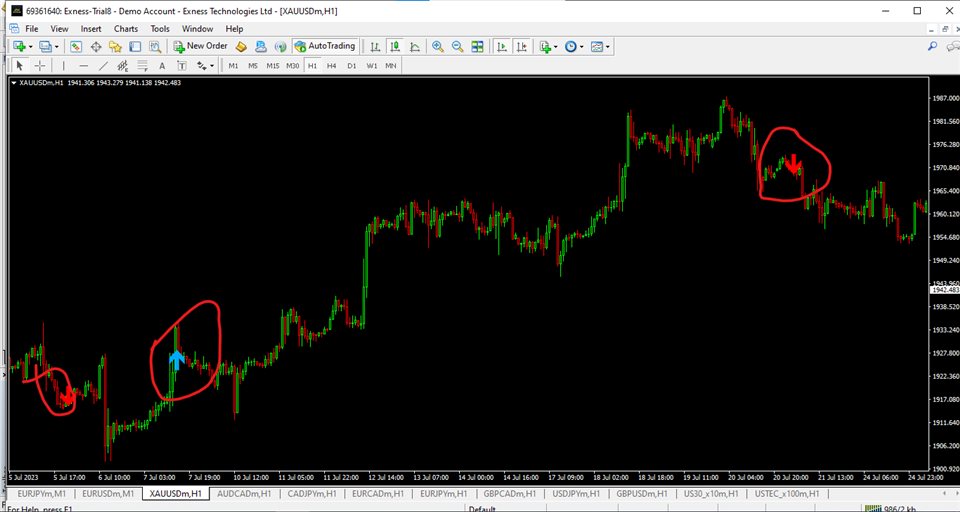Expand the Periods dropdown arrow
Viewport: 960px width, 512px height.
(582, 47)
